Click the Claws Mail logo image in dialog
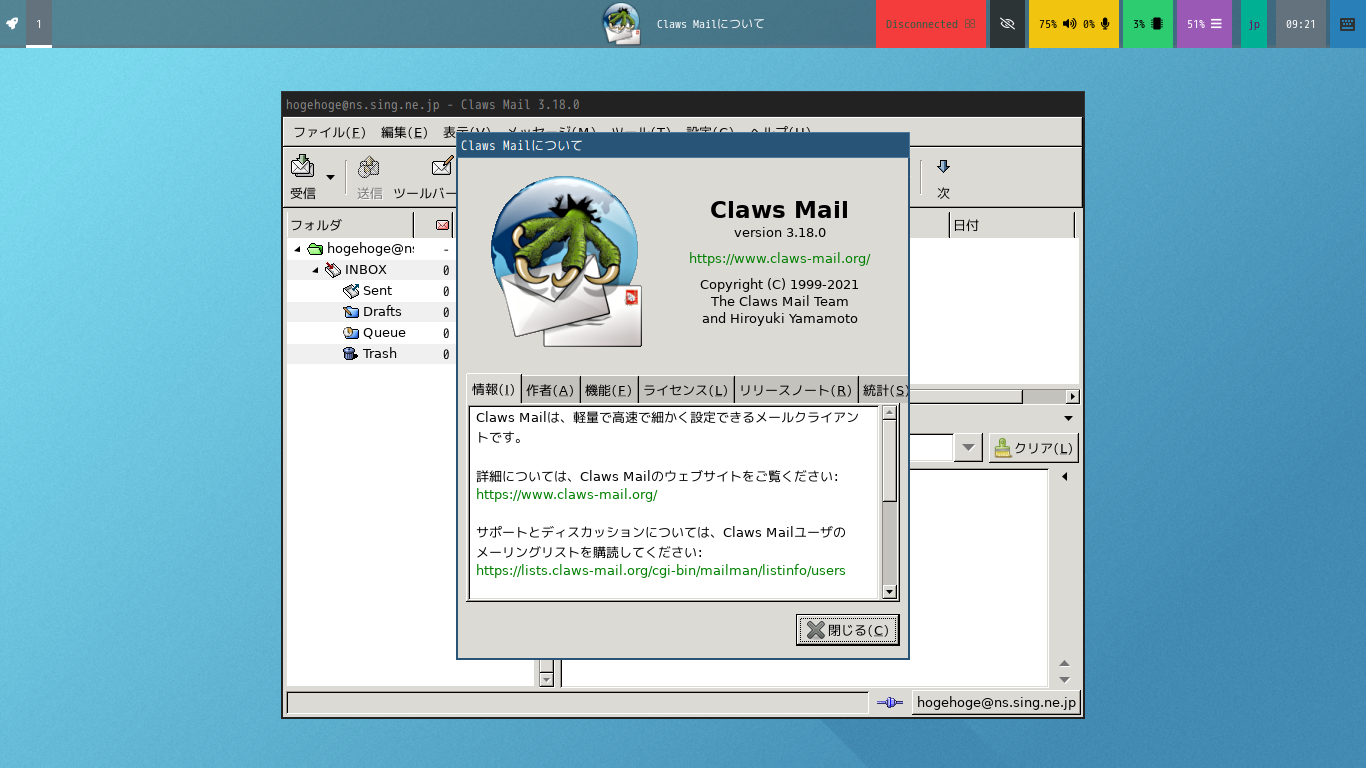 point(566,262)
